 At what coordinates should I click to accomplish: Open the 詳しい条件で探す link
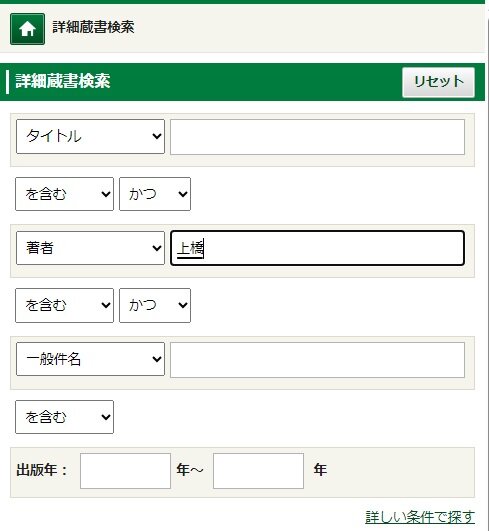pyautogui.click(x=420, y=517)
